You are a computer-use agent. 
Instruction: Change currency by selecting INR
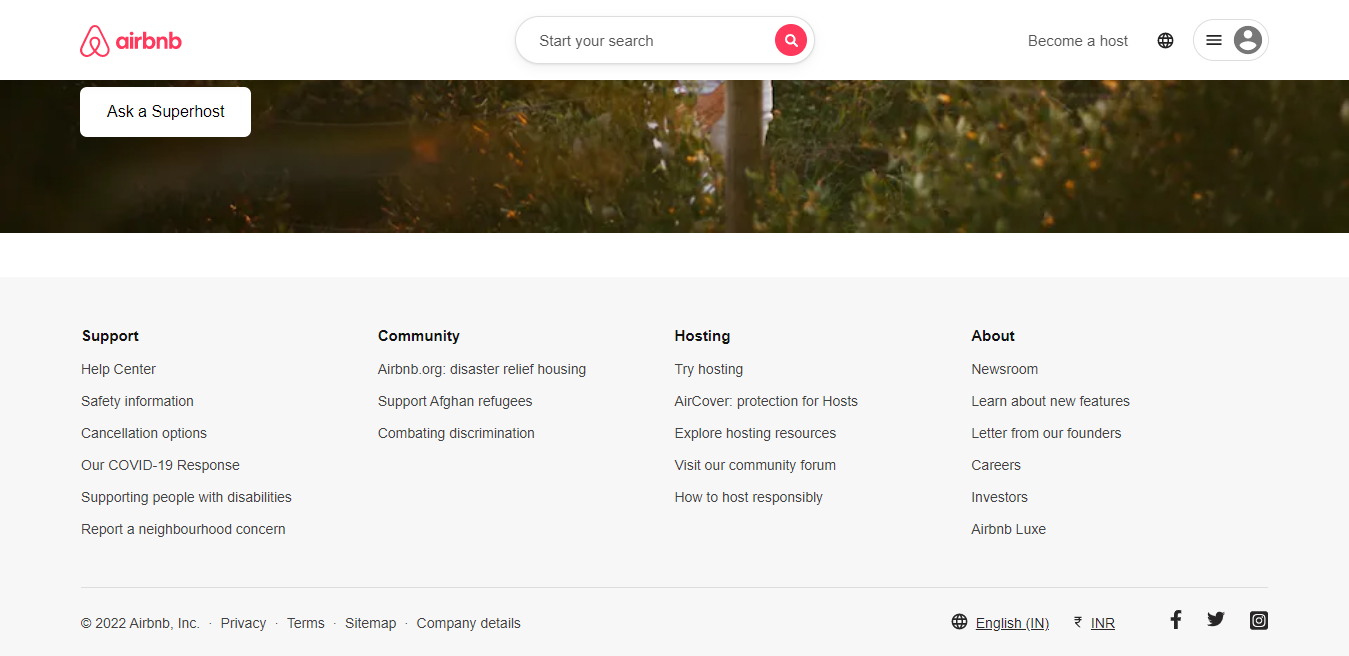[x=1102, y=622]
